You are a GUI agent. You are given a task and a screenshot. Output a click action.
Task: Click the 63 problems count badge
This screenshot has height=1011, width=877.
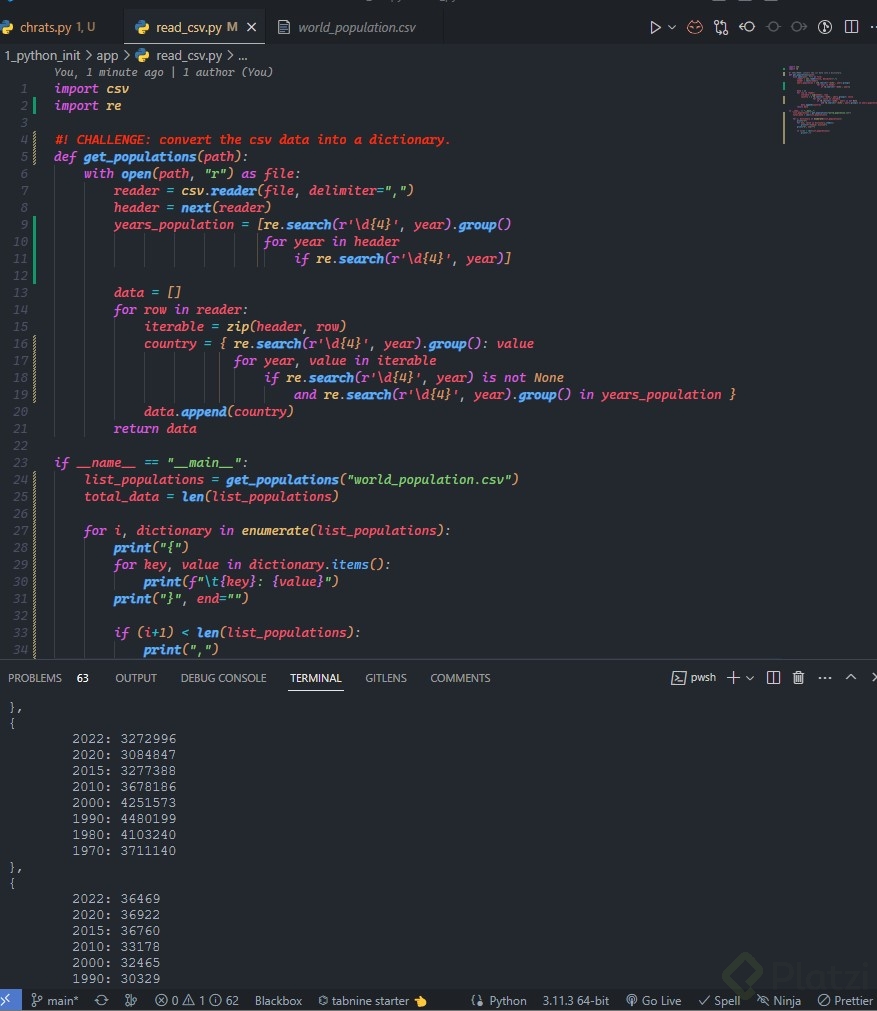point(83,678)
